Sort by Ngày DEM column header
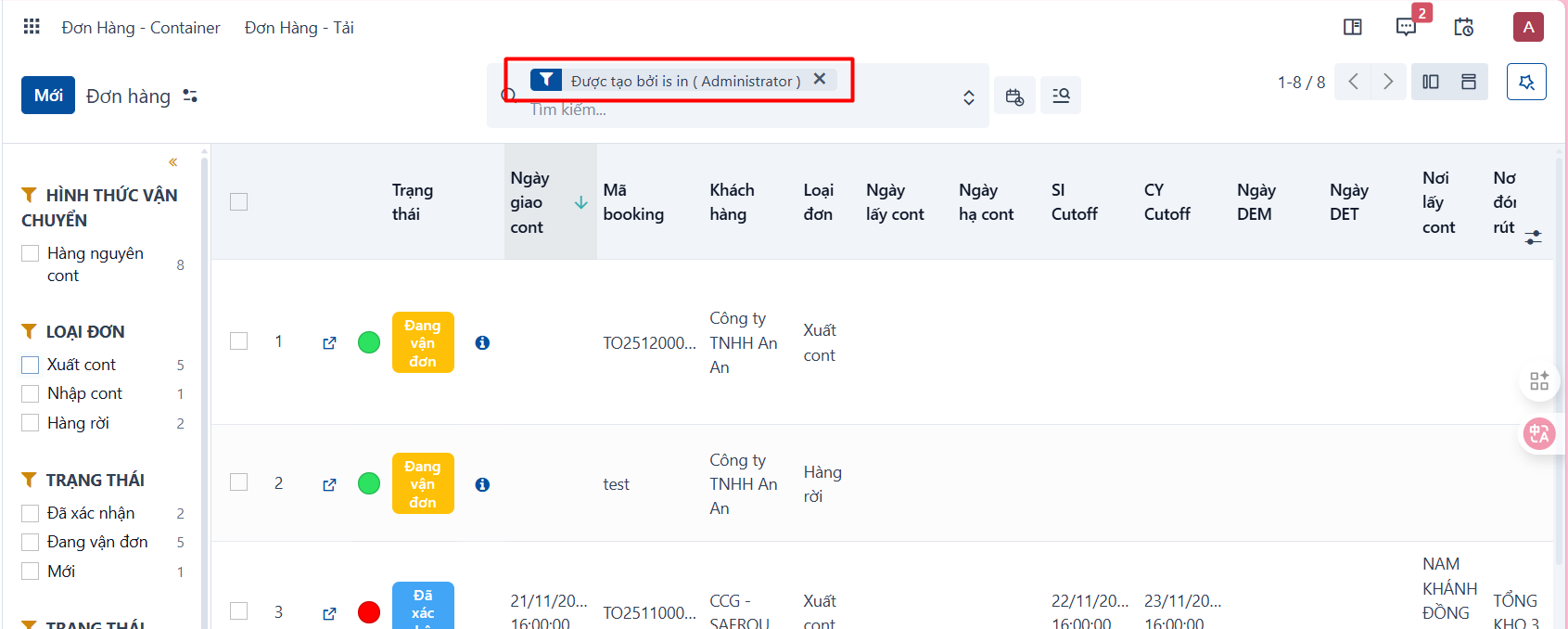1568x629 pixels. 1256,202
